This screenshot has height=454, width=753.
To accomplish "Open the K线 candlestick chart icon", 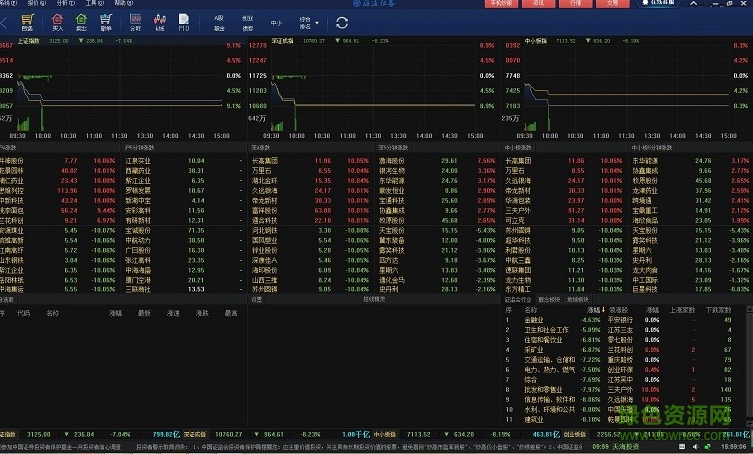I will 161,22.
